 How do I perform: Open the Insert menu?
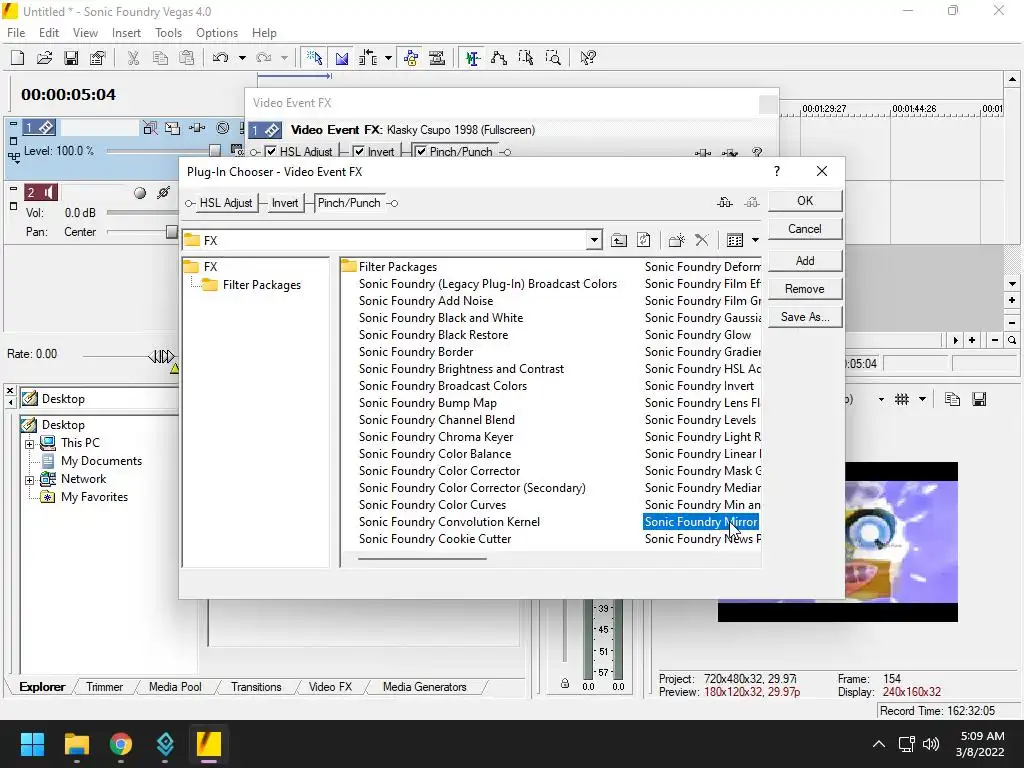coord(126,33)
